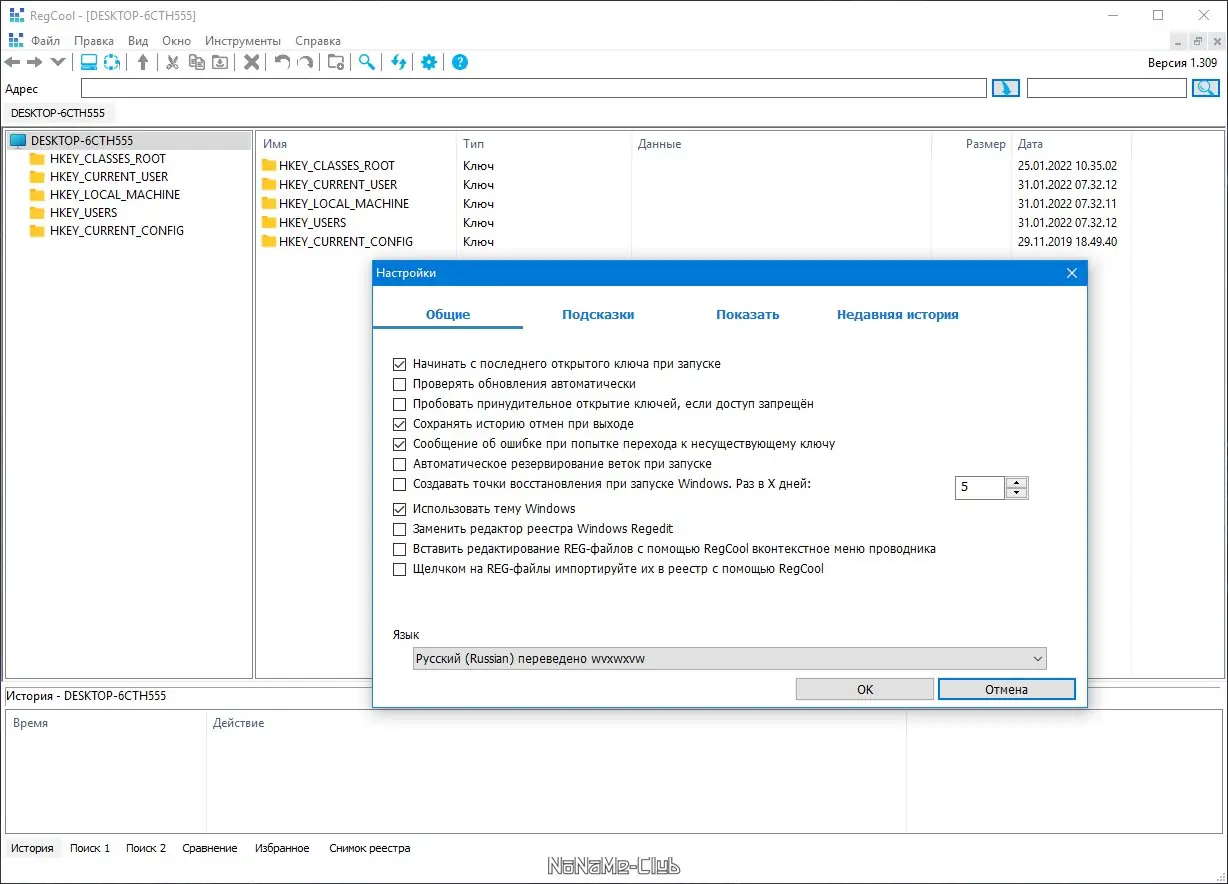Enable Автоматическое резервирование веток при запуске
1228x884 pixels.
coord(400,464)
